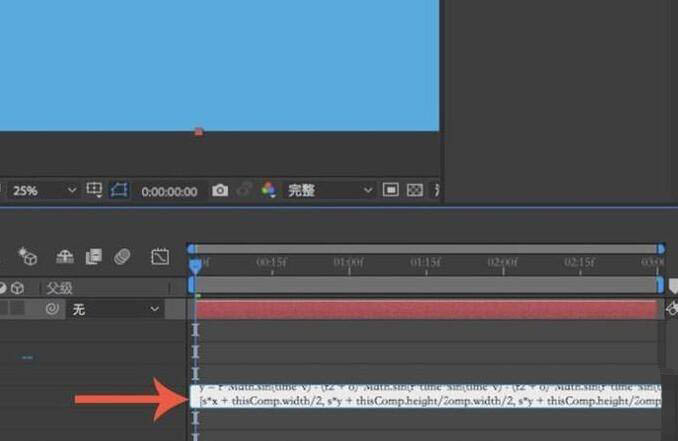Open the color channel and management icon
The image size is (678, 441).
269,190
